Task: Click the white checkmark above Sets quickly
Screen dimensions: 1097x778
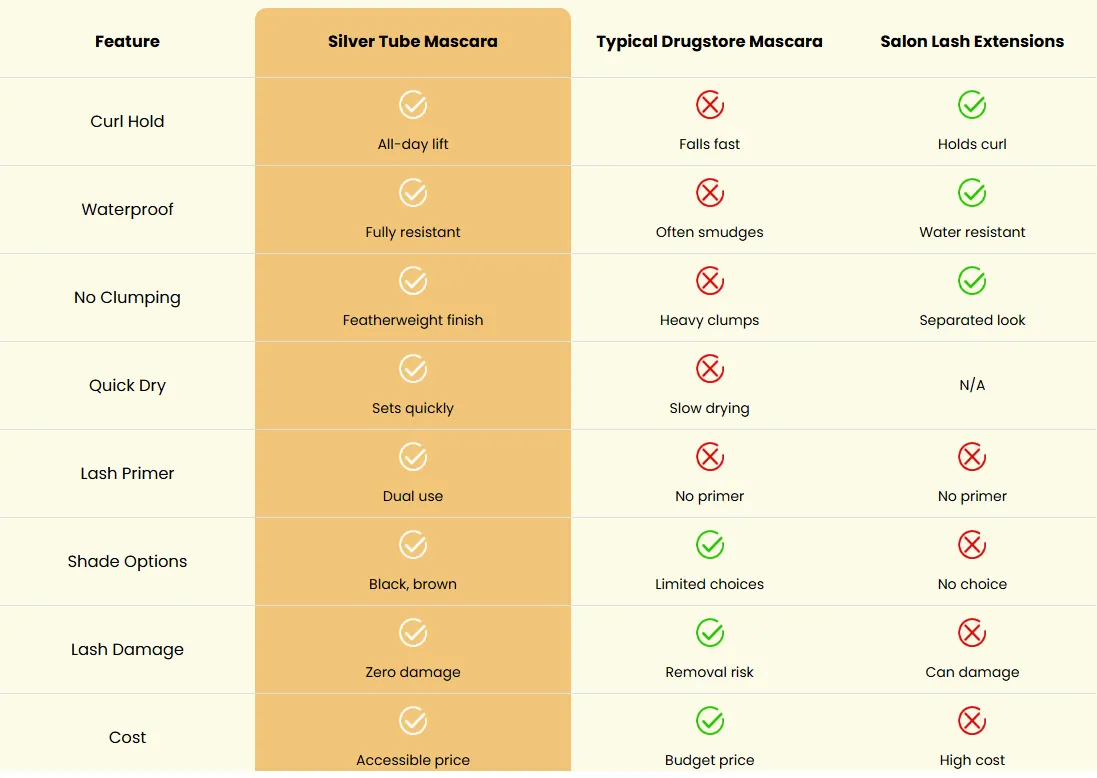Action: click(x=413, y=369)
